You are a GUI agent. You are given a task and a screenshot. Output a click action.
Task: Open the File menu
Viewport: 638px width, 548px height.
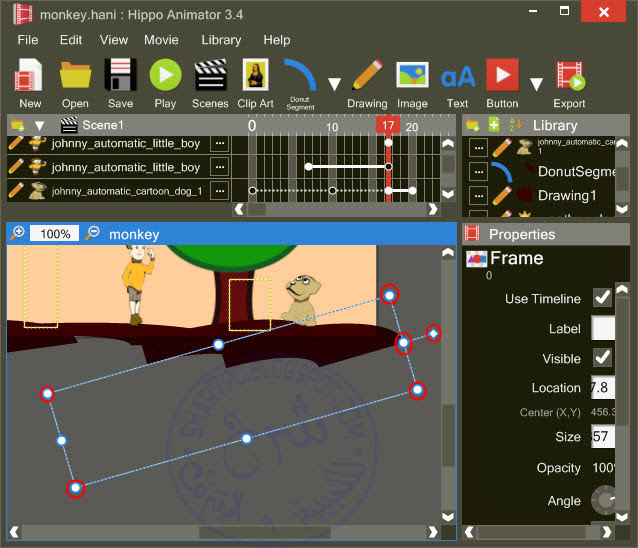pyautogui.click(x=28, y=40)
